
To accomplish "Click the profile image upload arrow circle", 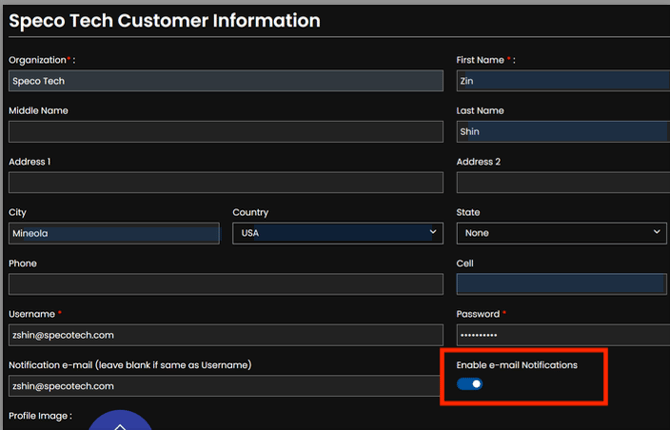I will (x=120, y=421).
